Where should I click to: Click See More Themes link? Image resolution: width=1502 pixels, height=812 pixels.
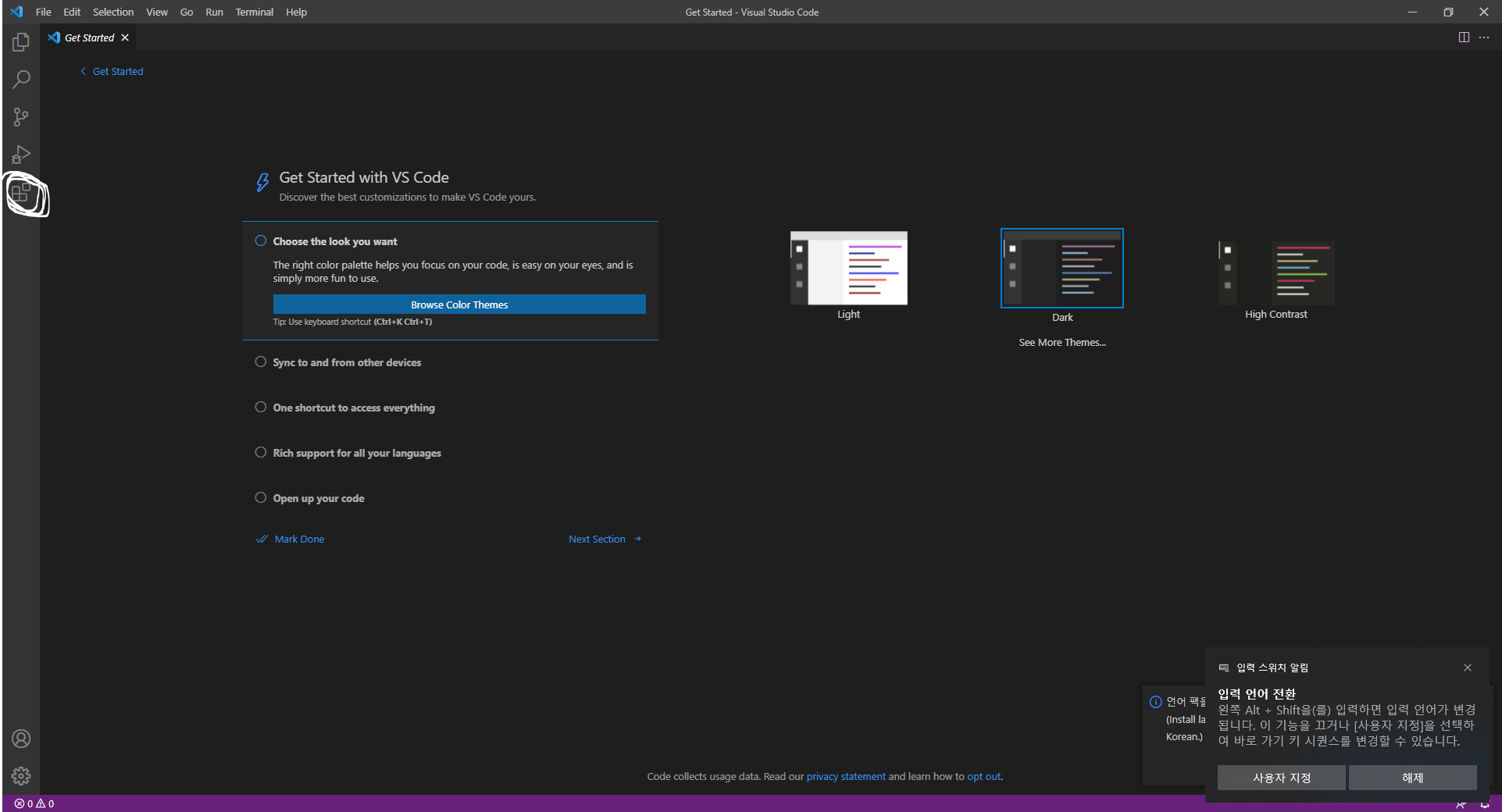tap(1062, 342)
